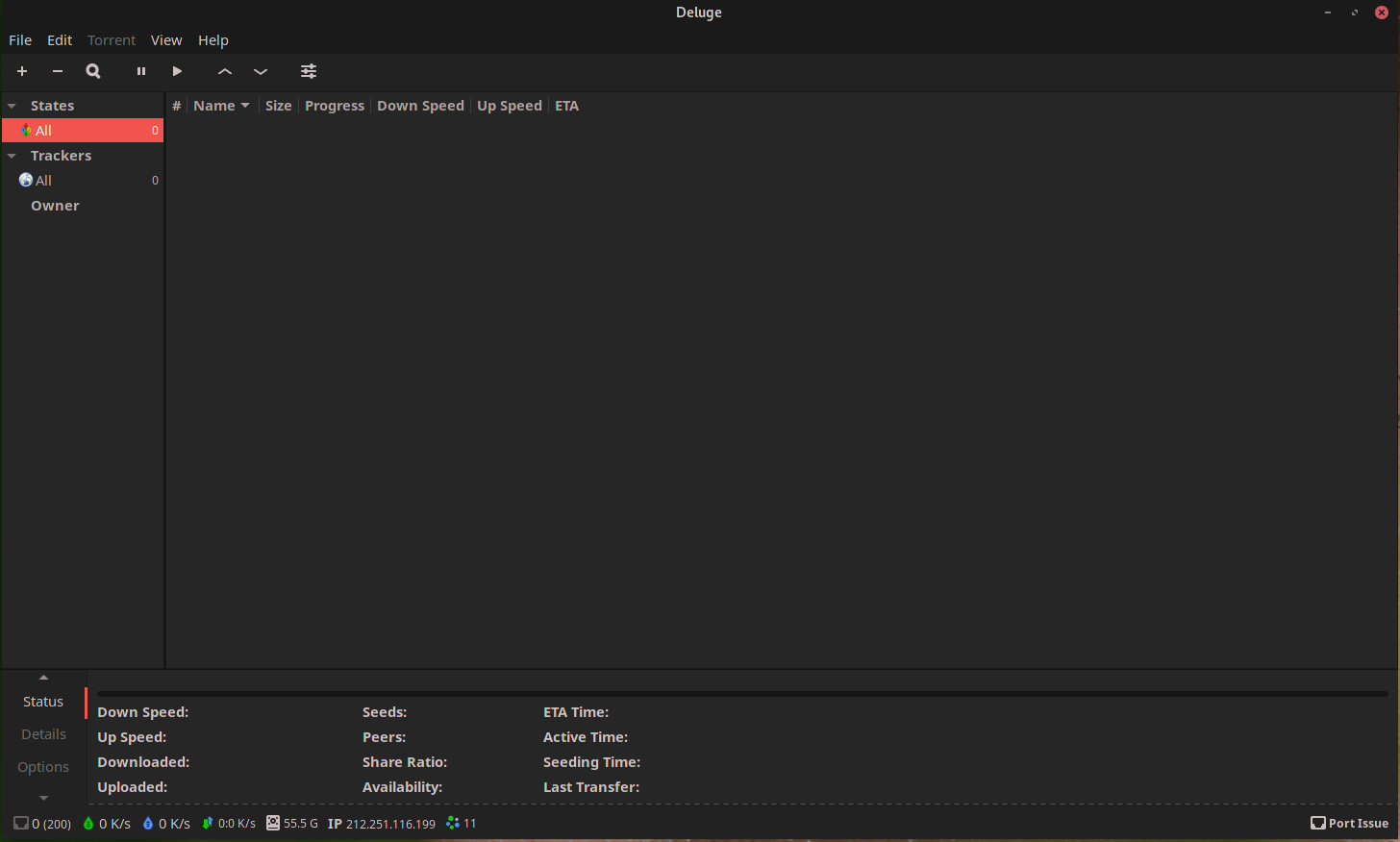Open Preferences sliders icon in toolbar
The height and width of the screenshot is (842, 1400).
(x=309, y=71)
